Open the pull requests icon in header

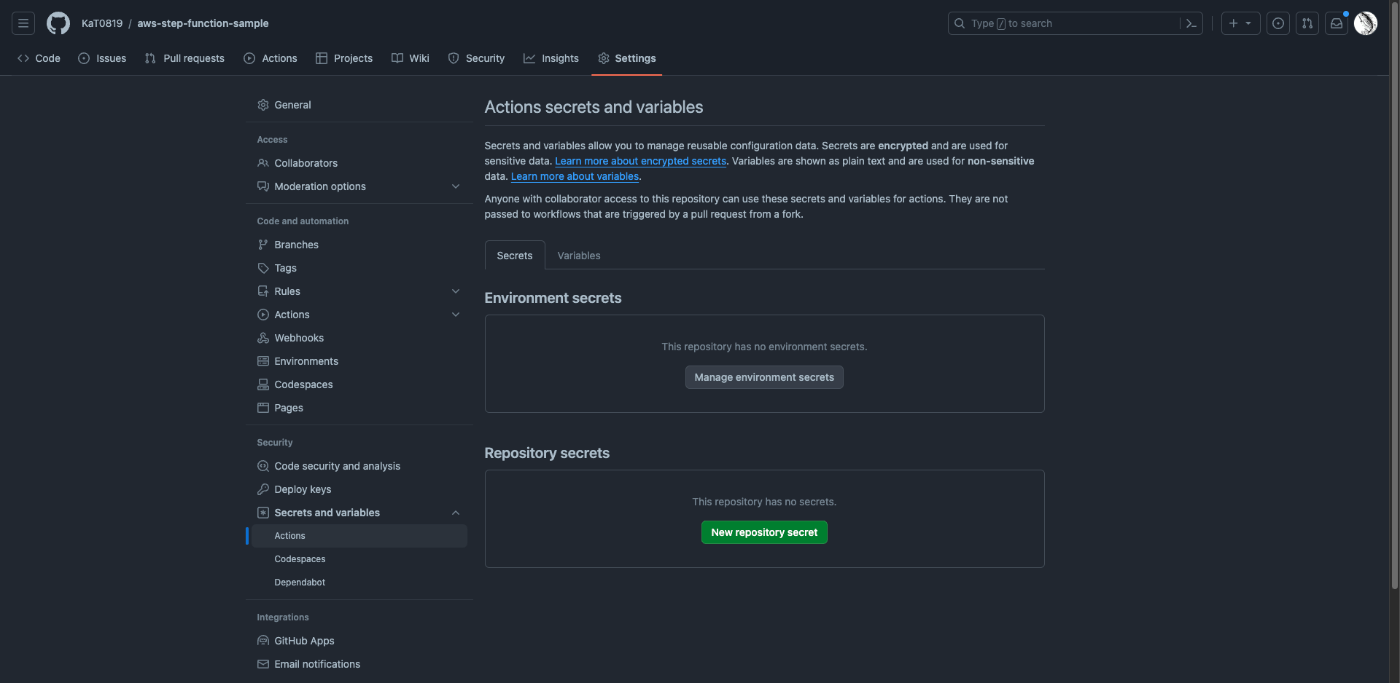pyautogui.click(x=1307, y=23)
